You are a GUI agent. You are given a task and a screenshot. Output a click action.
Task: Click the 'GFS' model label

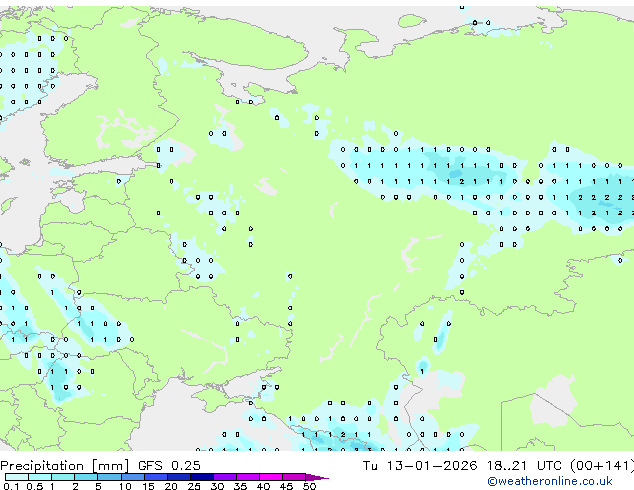tap(150, 466)
